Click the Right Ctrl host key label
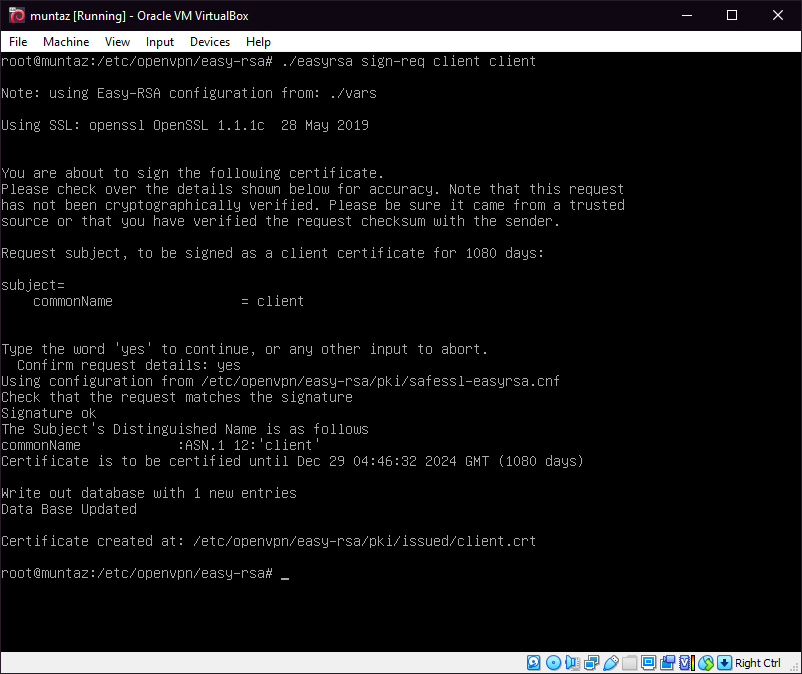The image size is (802, 674). coord(758,663)
